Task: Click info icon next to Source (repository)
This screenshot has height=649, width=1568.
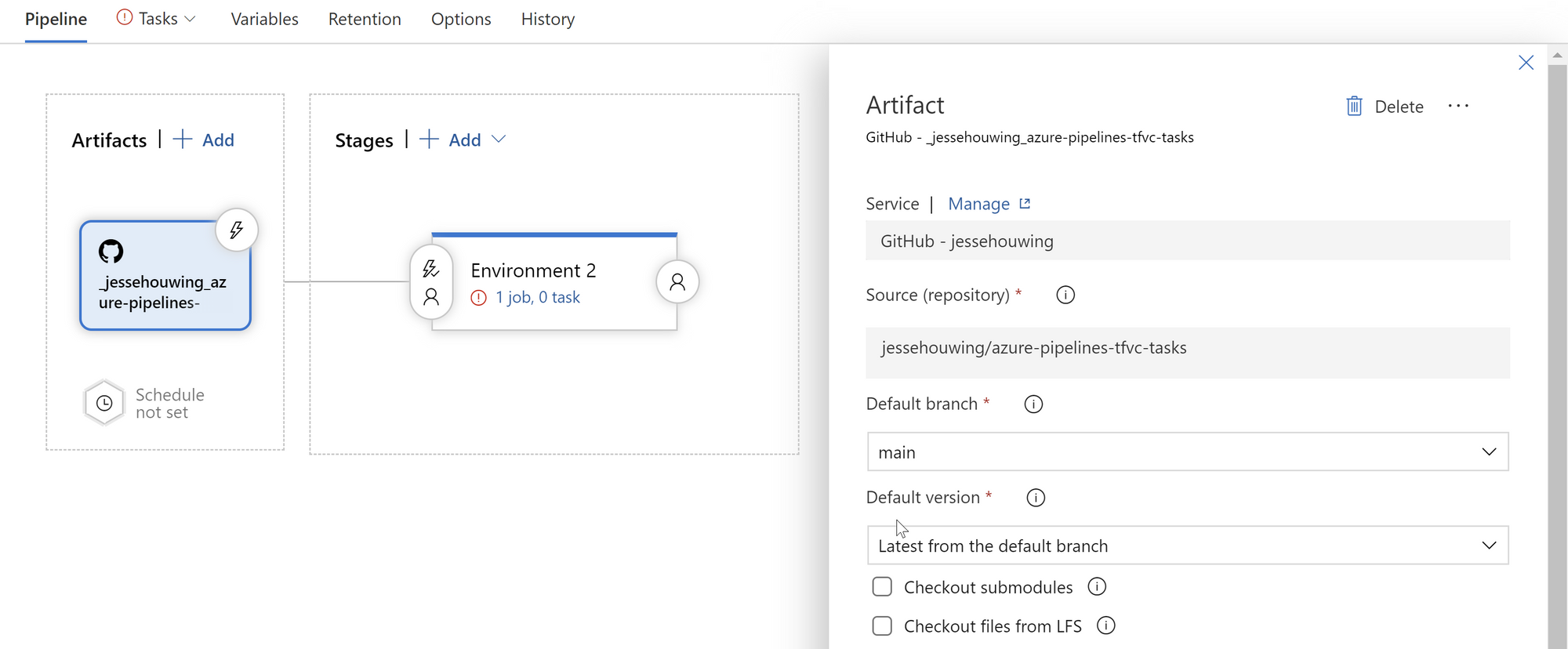Action: [x=1065, y=295]
